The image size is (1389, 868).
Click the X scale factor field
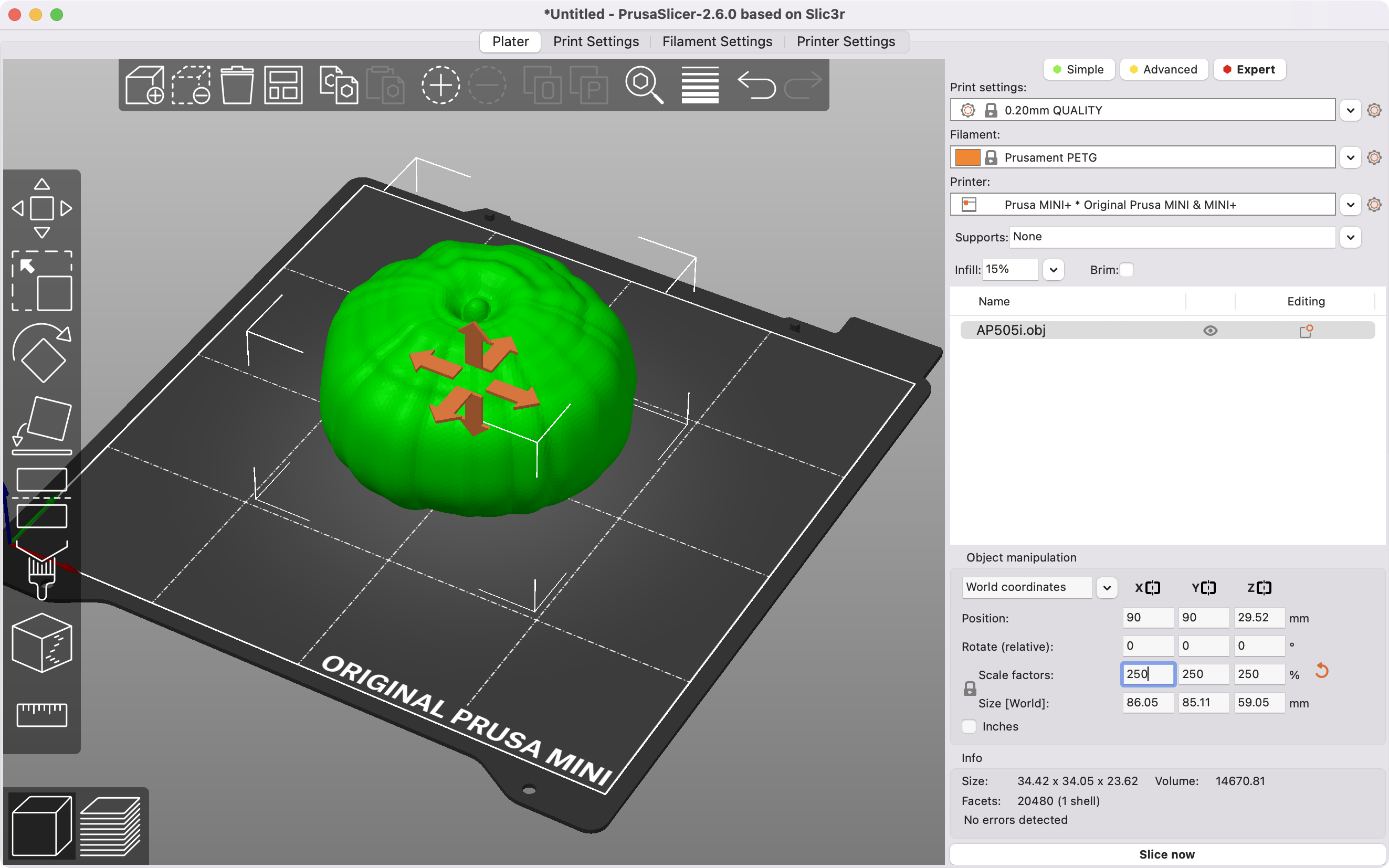[x=1148, y=674]
